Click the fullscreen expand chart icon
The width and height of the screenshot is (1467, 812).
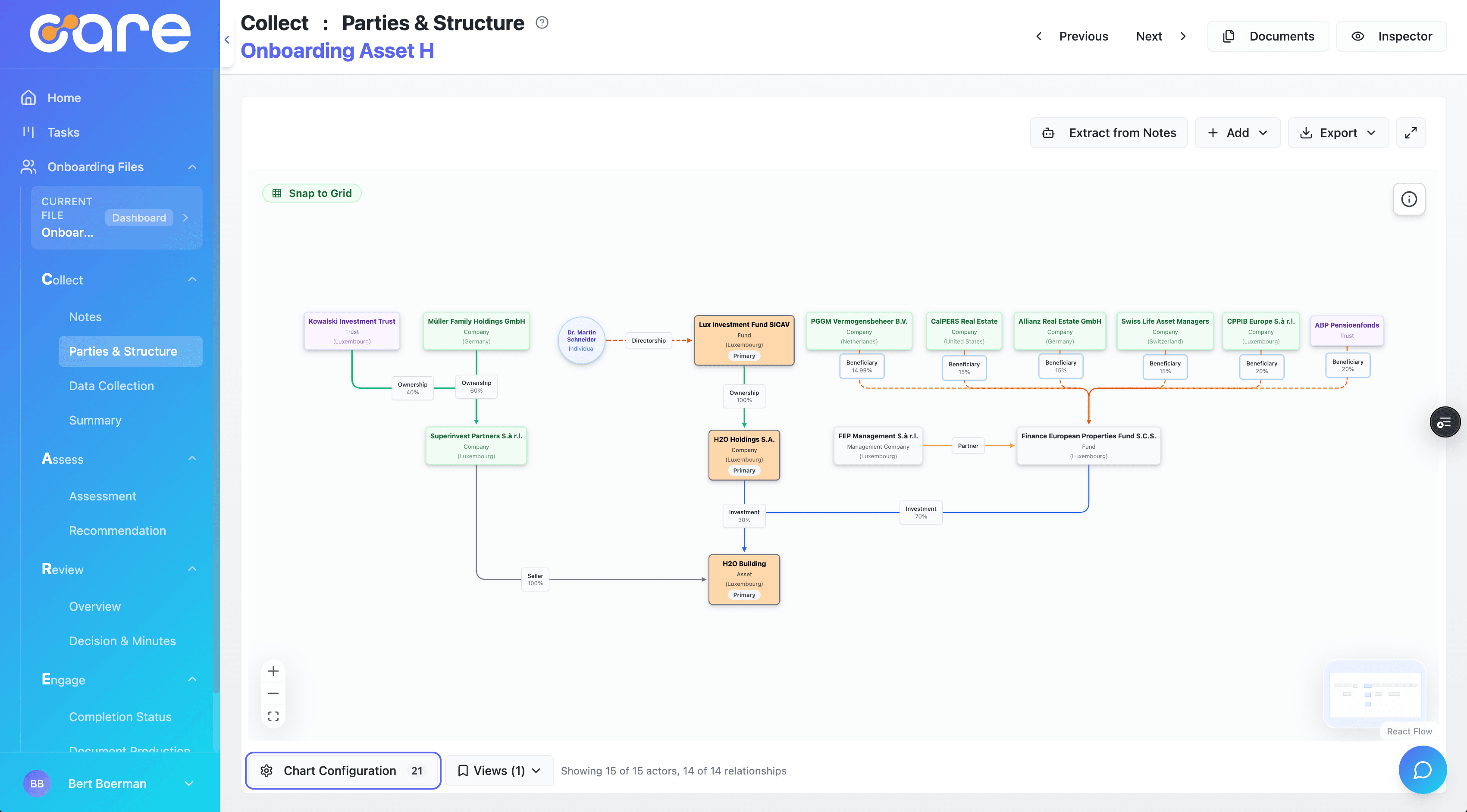(x=1410, y=133)
